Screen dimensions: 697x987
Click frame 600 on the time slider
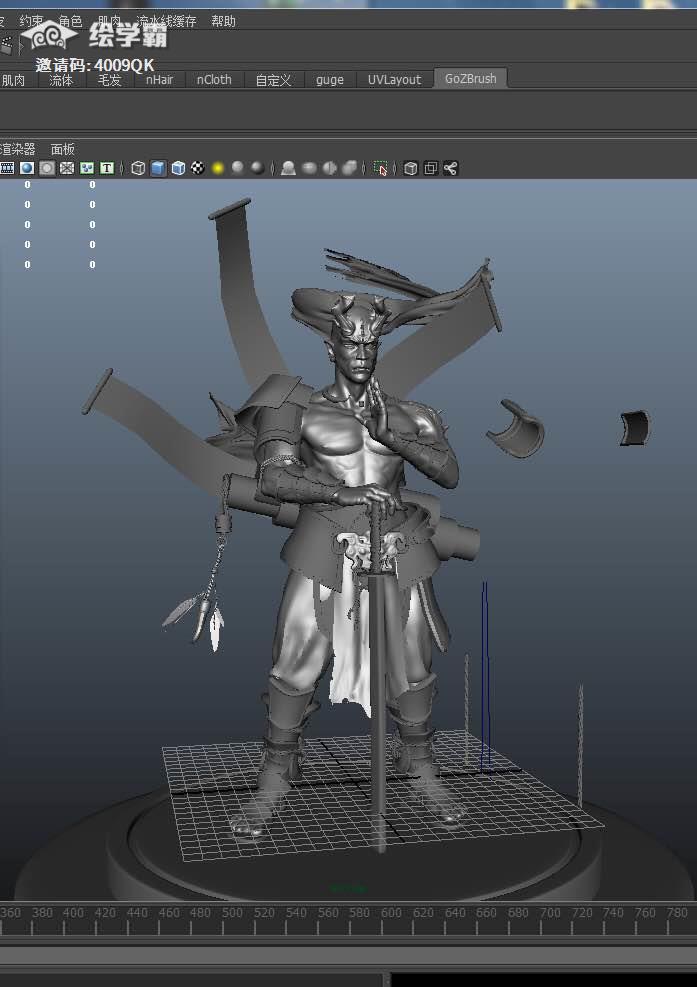point(391,913)
